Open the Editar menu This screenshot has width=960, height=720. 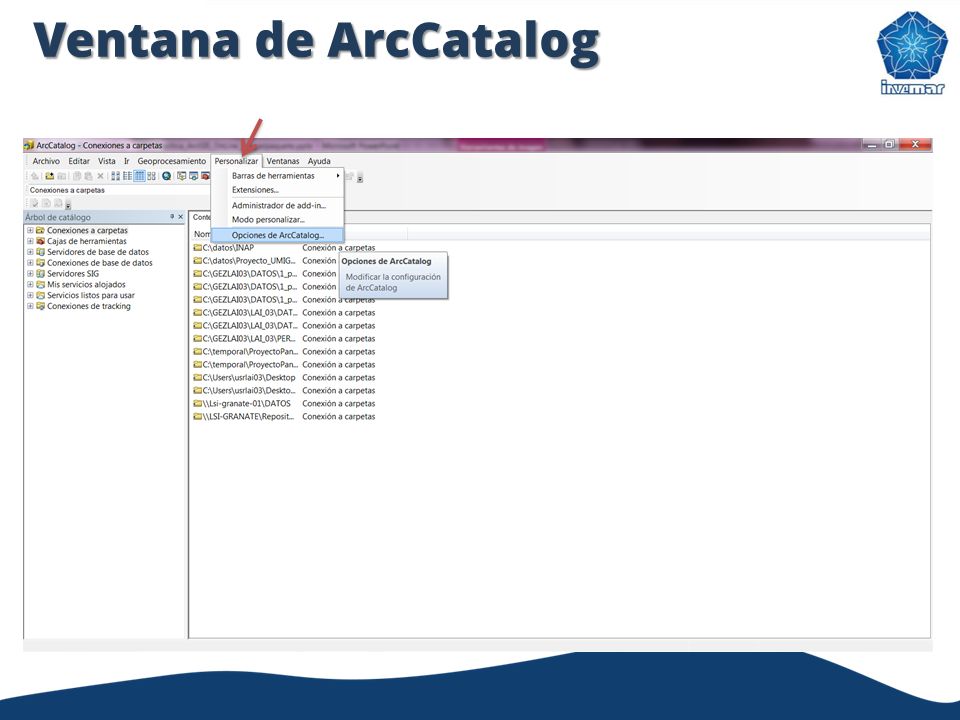[79, 161]
